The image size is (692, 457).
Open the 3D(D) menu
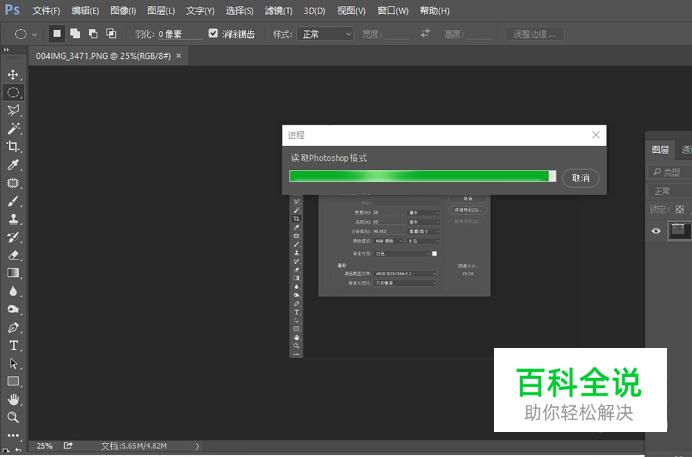click(315, 11)
